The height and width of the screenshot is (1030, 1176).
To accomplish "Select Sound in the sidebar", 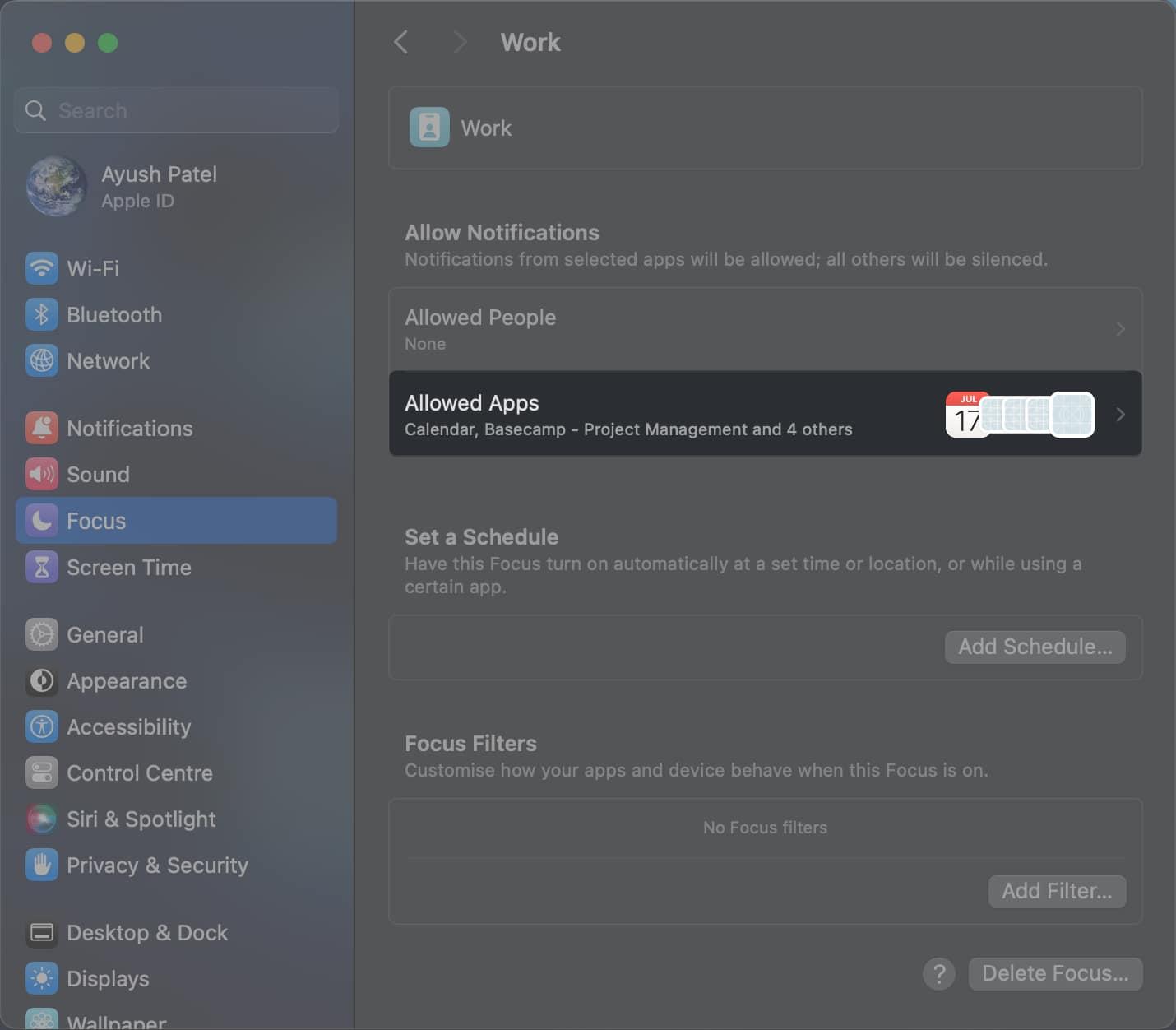I will tap(176, 474).
